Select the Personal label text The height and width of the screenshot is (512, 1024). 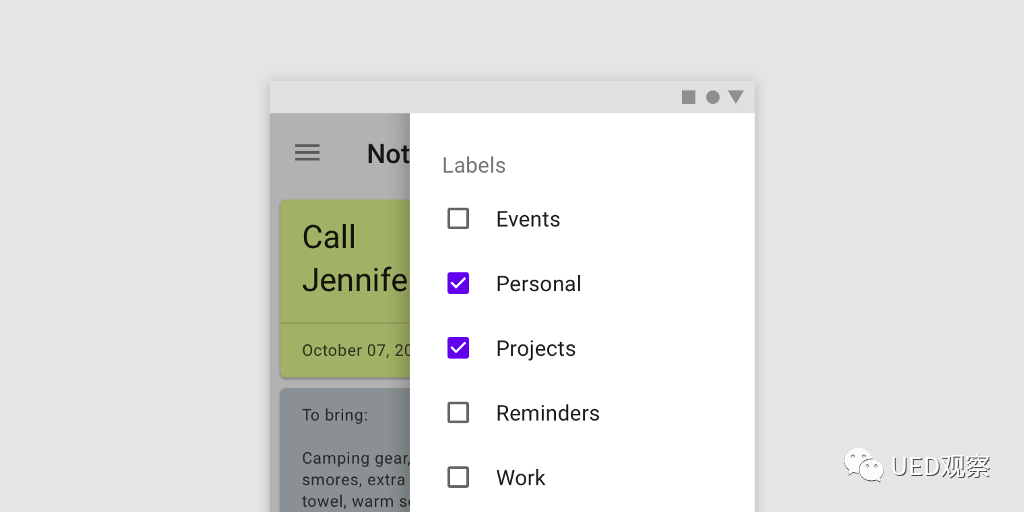[x=538, y=284]
